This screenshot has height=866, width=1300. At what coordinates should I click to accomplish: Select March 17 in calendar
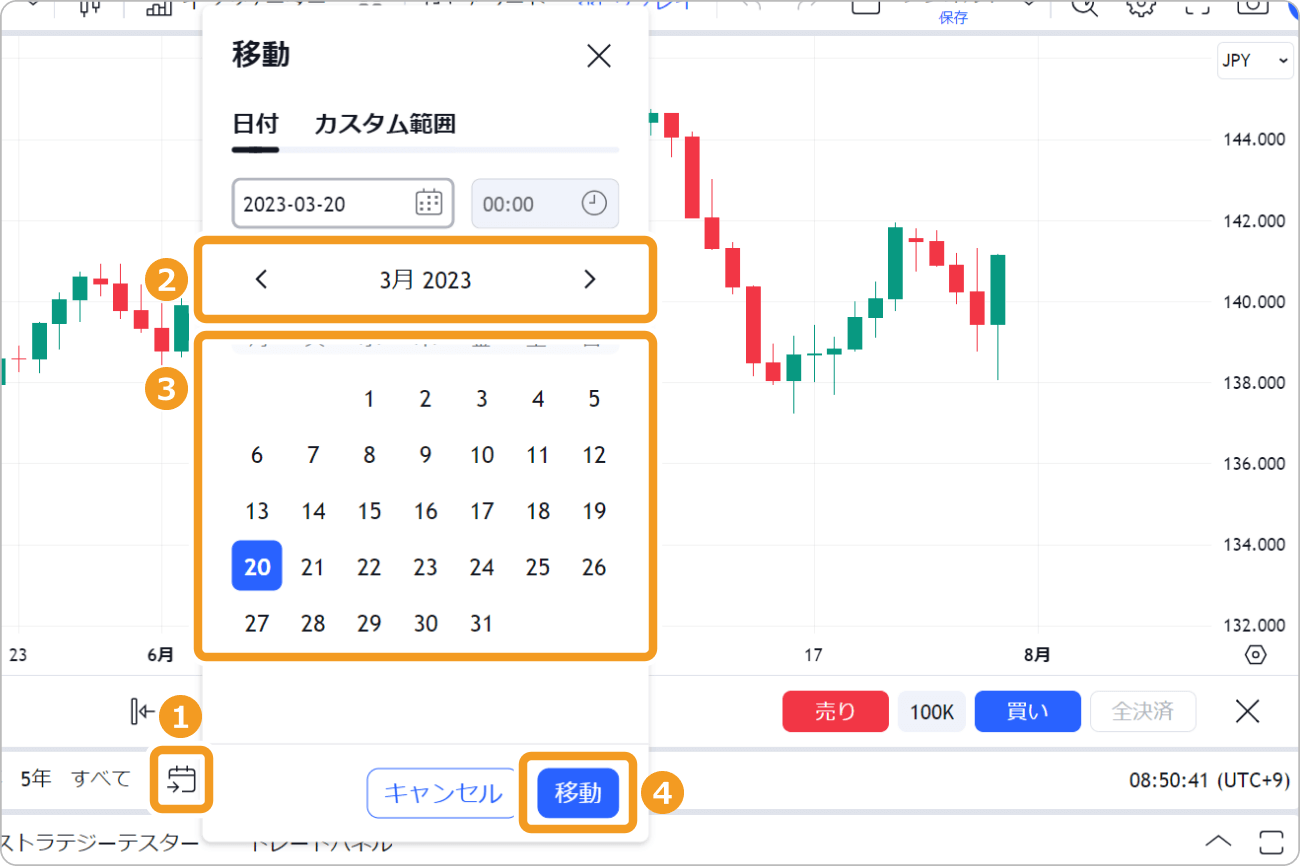482,512
